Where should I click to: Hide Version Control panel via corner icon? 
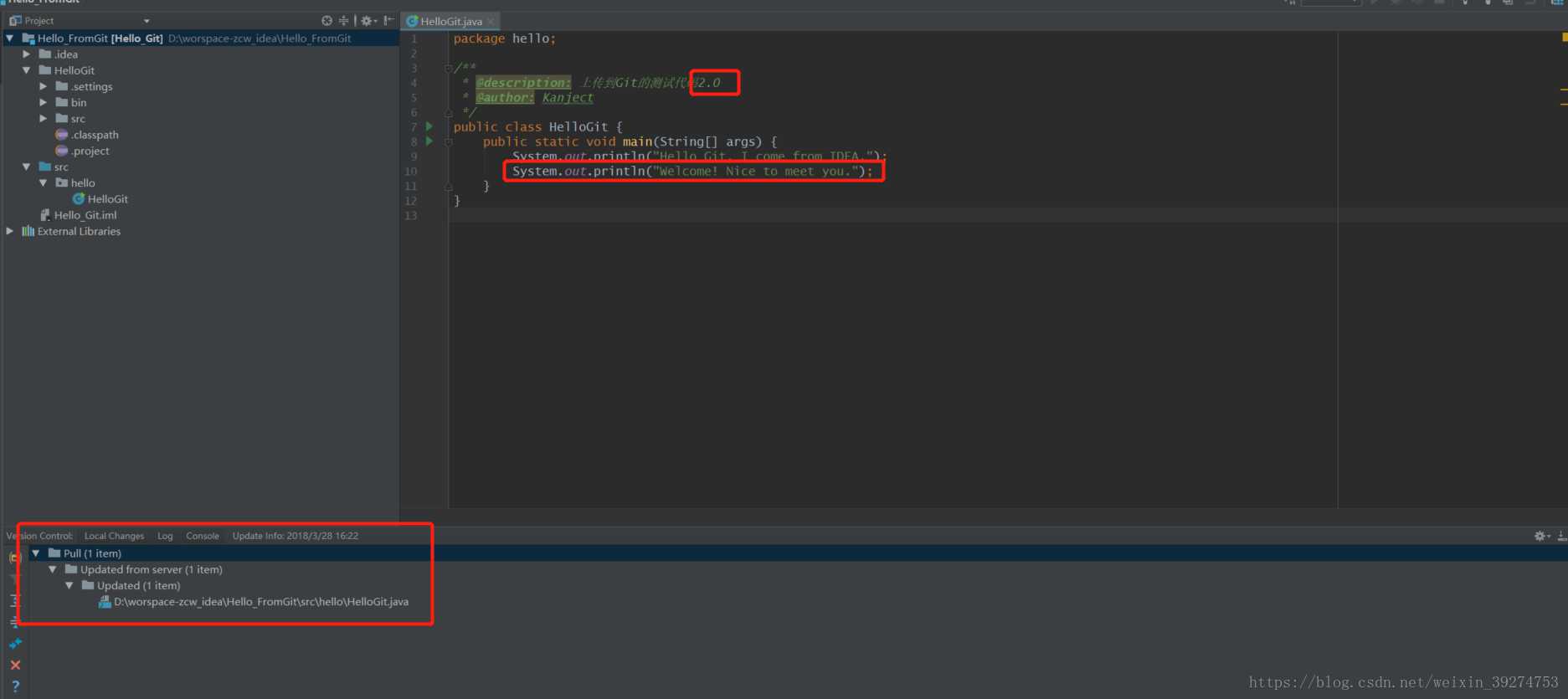pyautogui.click(x=1561, y=536)
